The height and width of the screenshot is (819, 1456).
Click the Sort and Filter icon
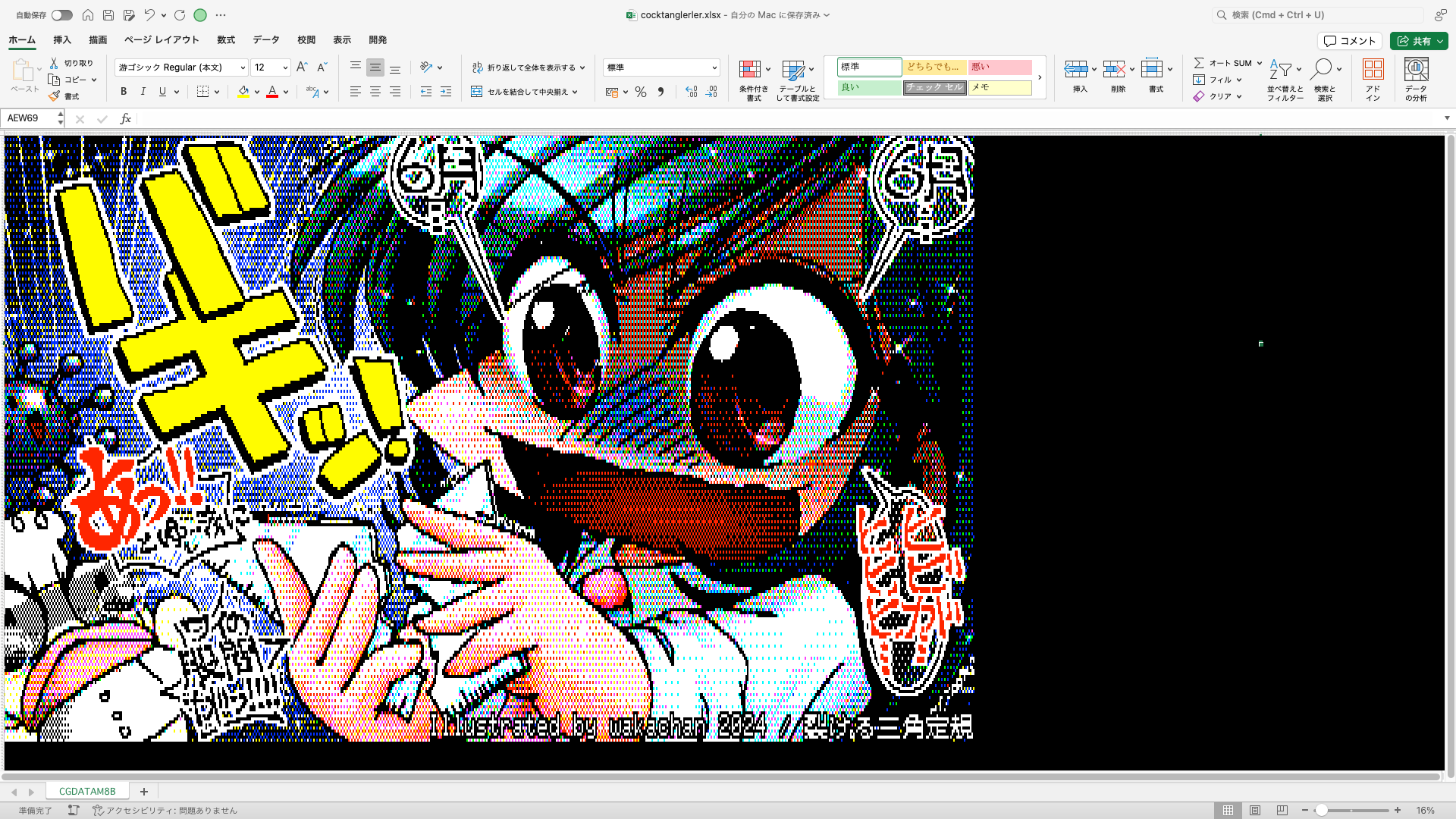tap(1282, 69)
